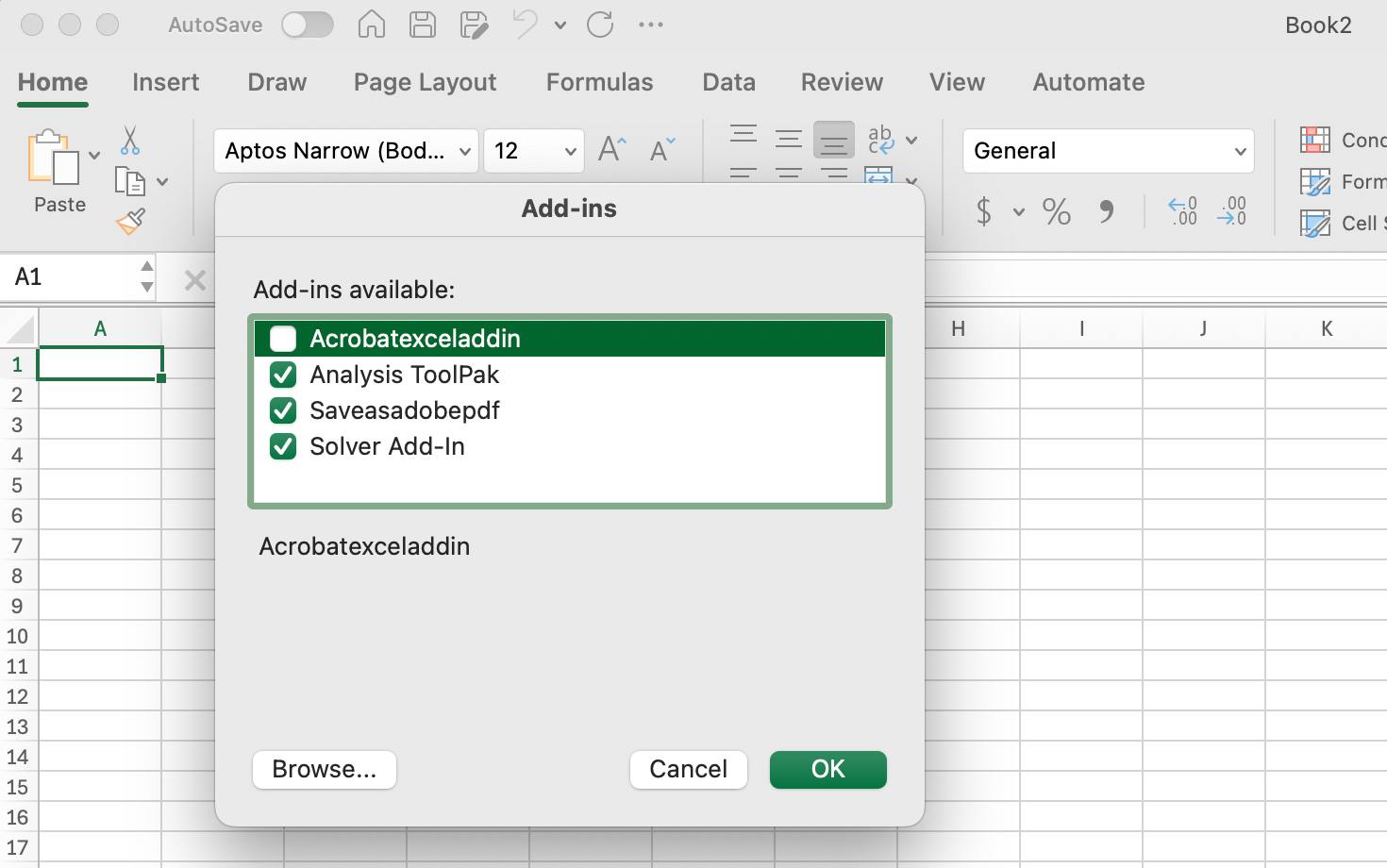The height and width of the screenshot is (868, 1387).
Task: Select the Analysis ToolPak row text
Action: coord(405,375)
